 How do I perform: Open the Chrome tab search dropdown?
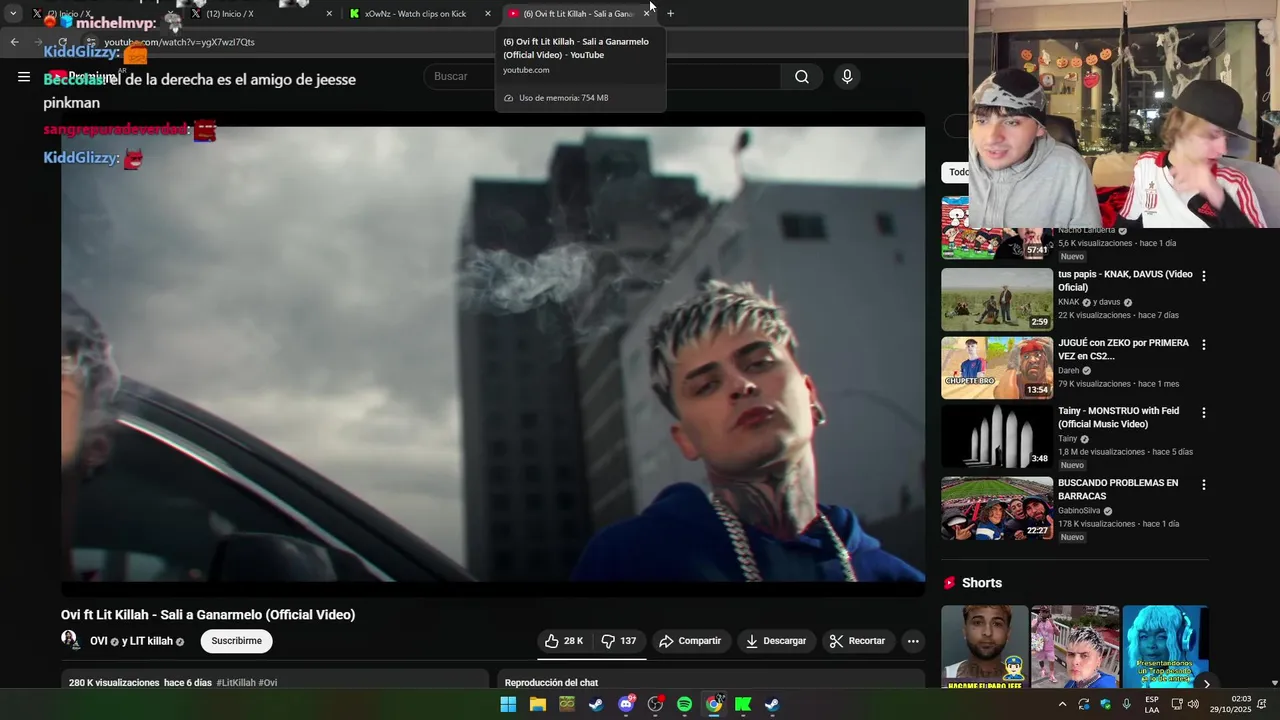13,13
